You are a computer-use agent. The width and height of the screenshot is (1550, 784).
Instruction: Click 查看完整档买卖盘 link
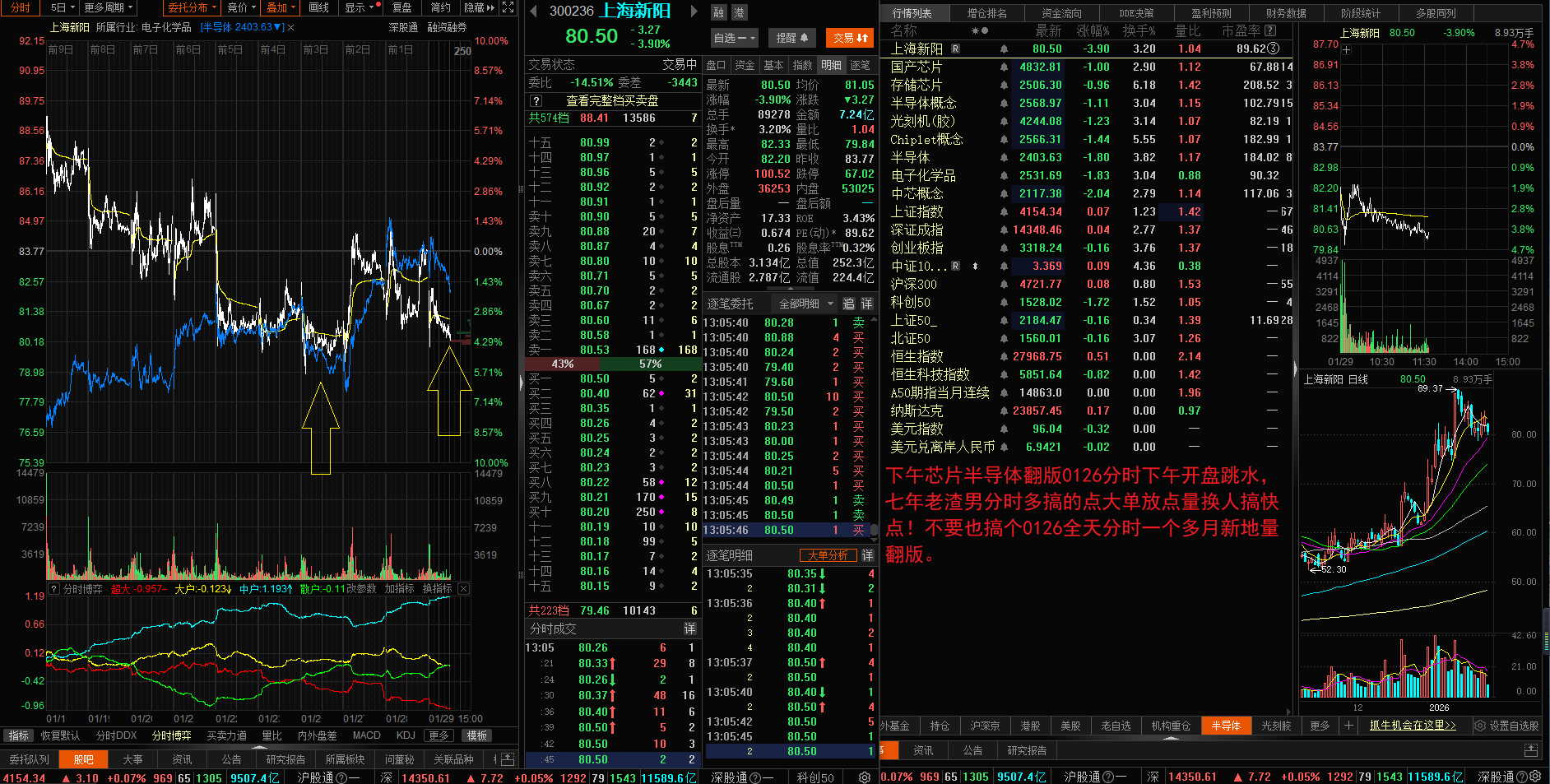coord(612,100)
